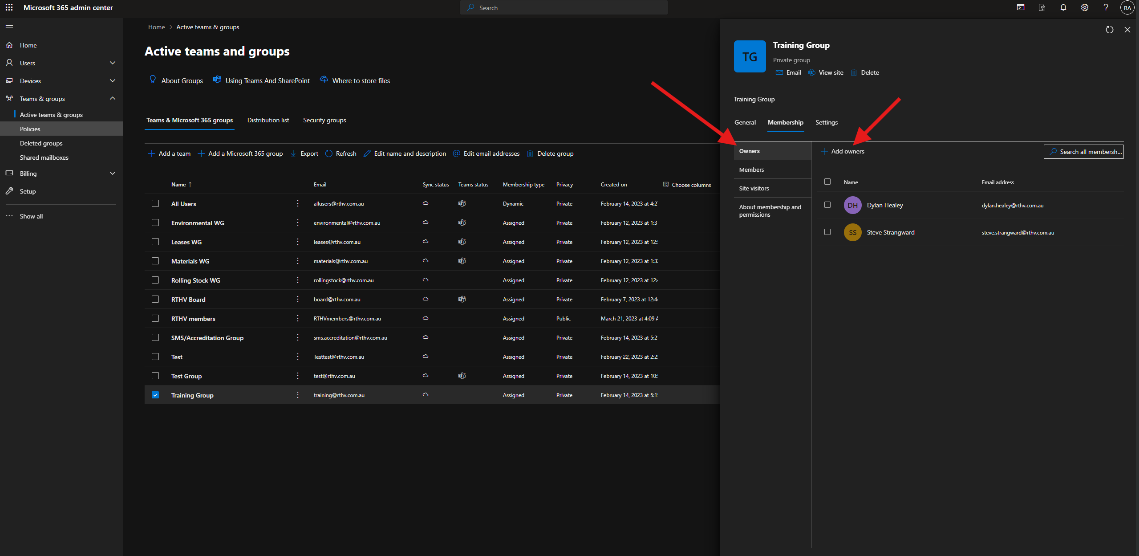
Task: Select Teams & Microsoft 365 groups tab
Action: (190, 120)
